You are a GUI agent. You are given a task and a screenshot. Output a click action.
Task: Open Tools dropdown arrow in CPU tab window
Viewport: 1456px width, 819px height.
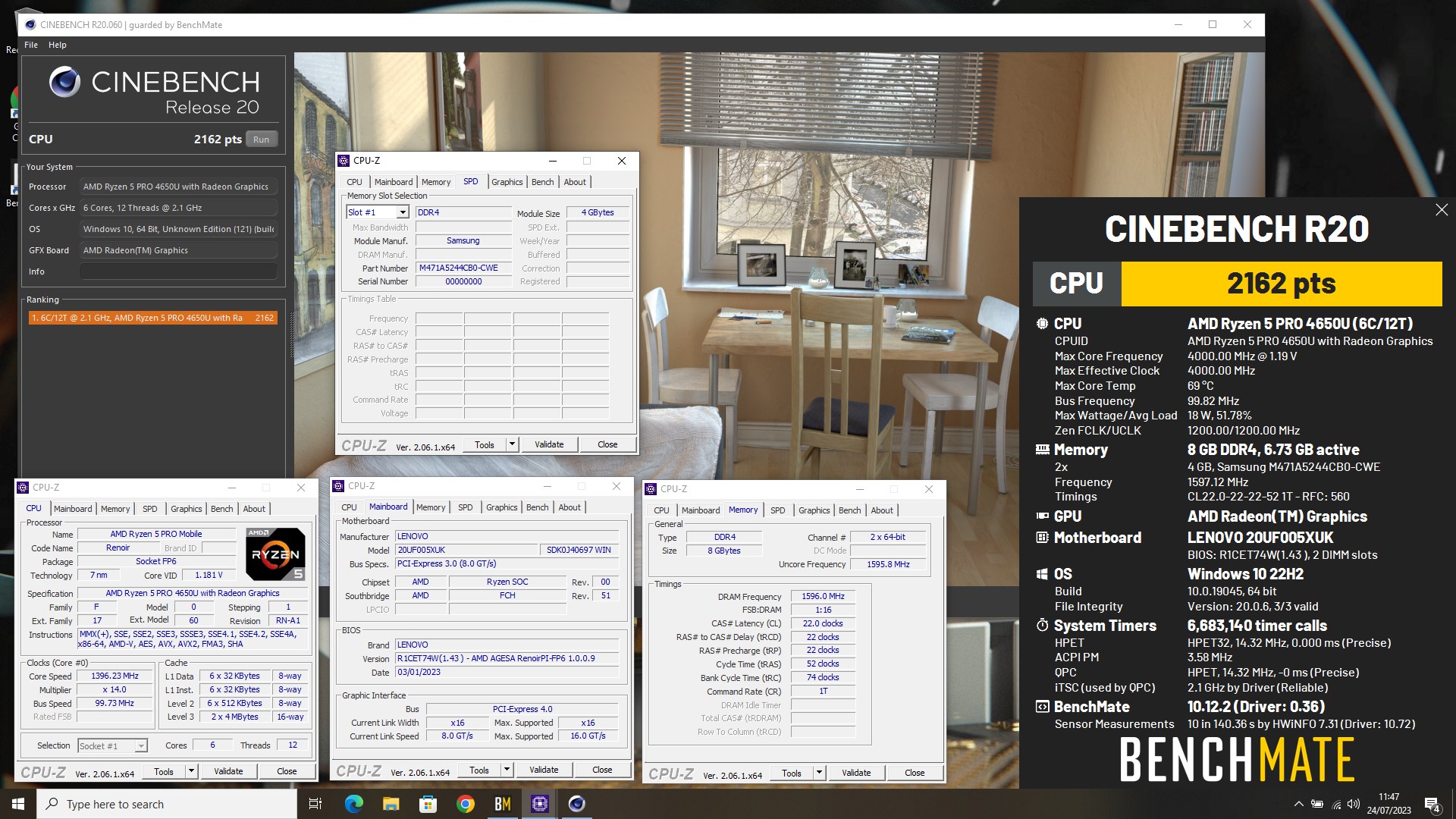pyautogui.click(x=192, y=771)
